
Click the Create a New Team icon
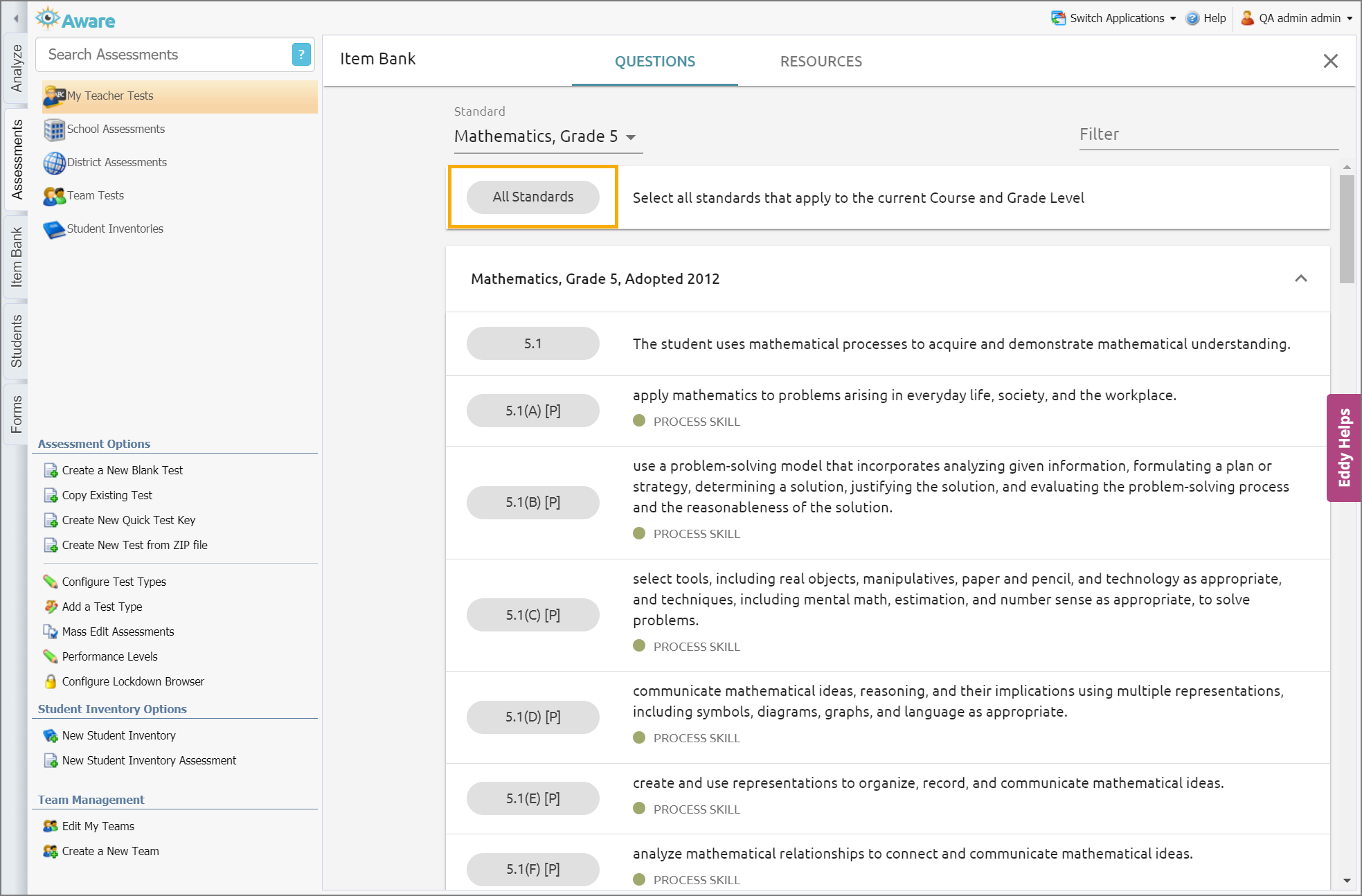tap(51, 851)
